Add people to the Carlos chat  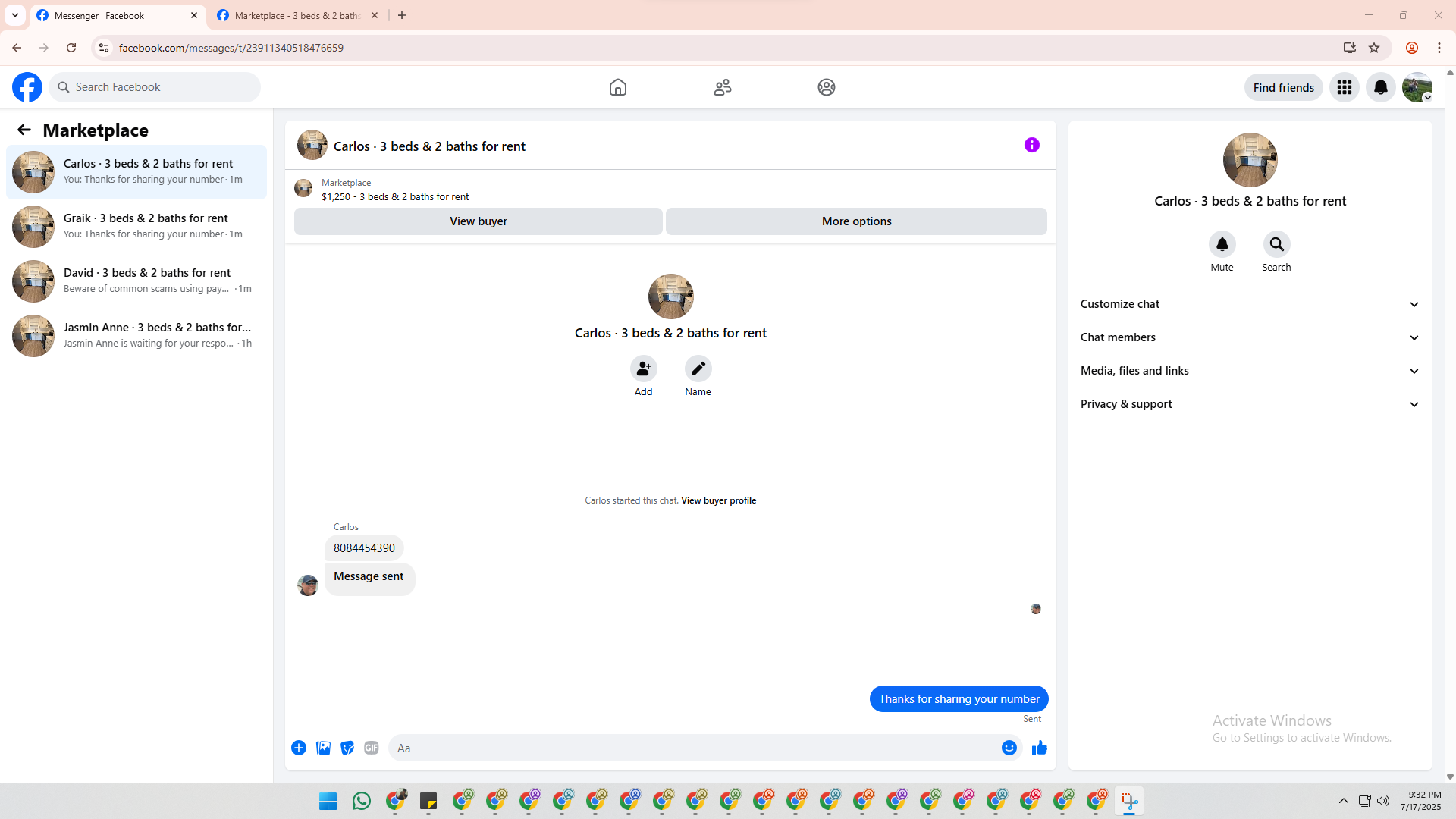[644, 369]
